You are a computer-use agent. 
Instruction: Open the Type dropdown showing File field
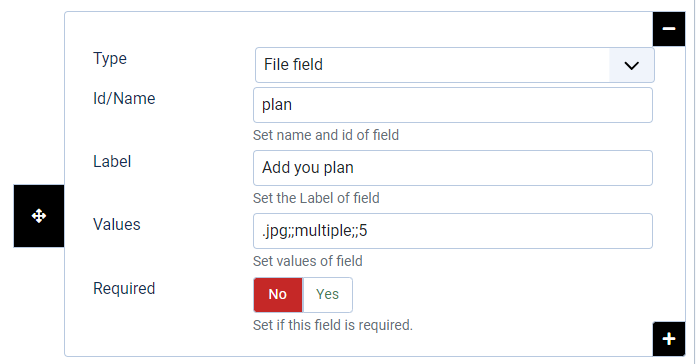[x=455, y=65]
